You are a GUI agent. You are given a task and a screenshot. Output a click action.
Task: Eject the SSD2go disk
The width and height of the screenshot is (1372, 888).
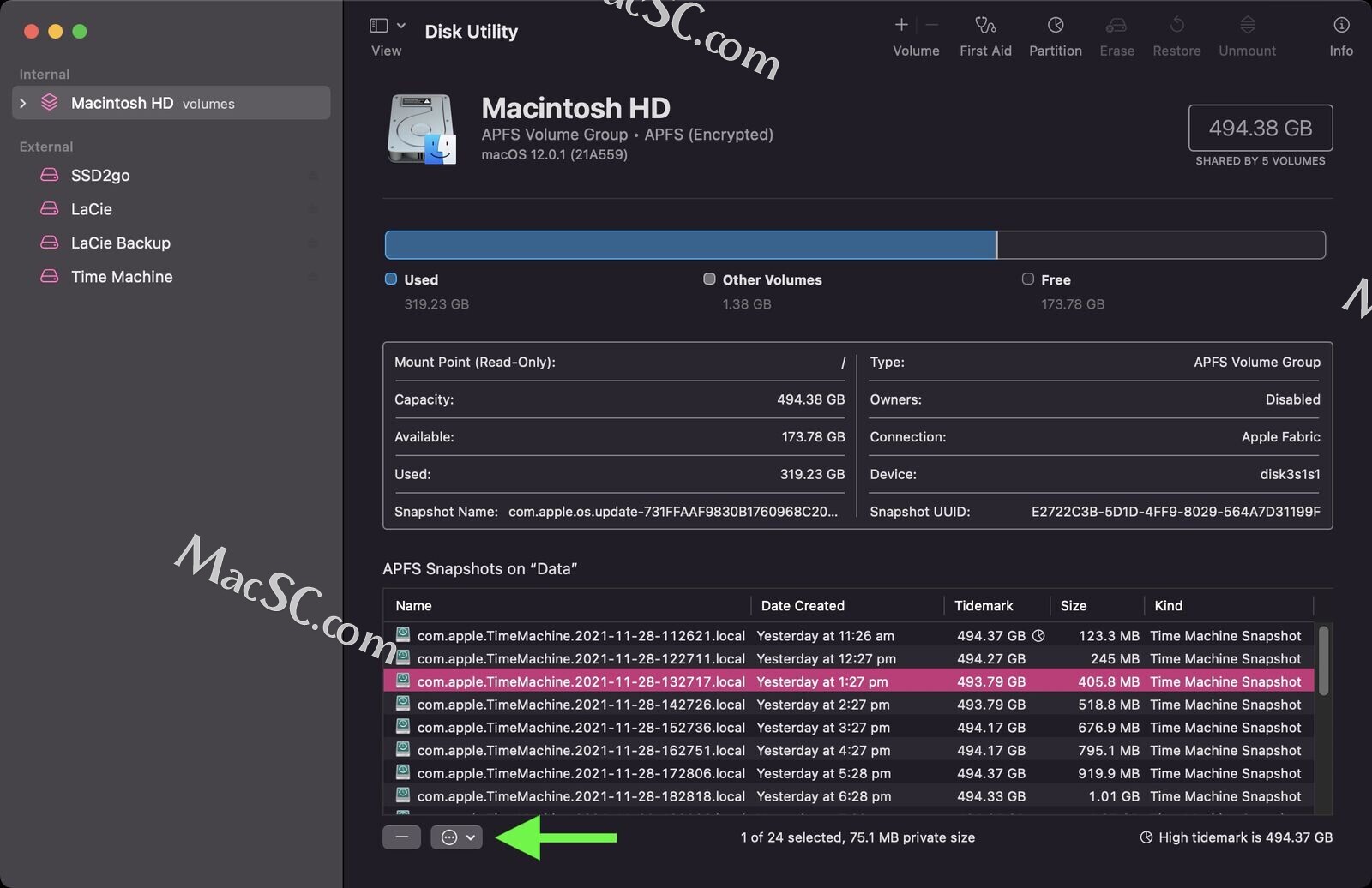tap(313, 176)
